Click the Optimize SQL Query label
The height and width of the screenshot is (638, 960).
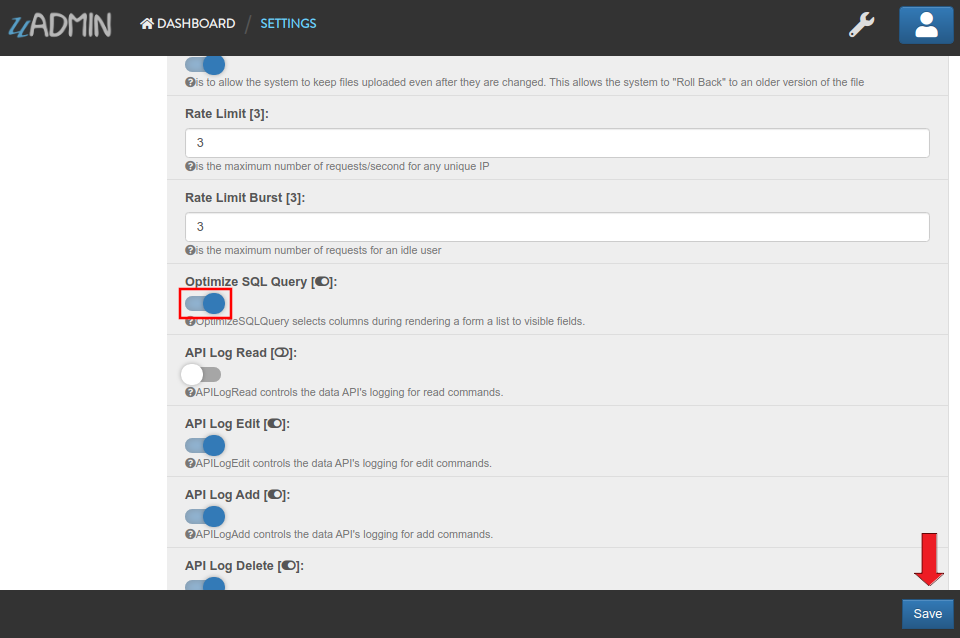(x=261, y=282)
